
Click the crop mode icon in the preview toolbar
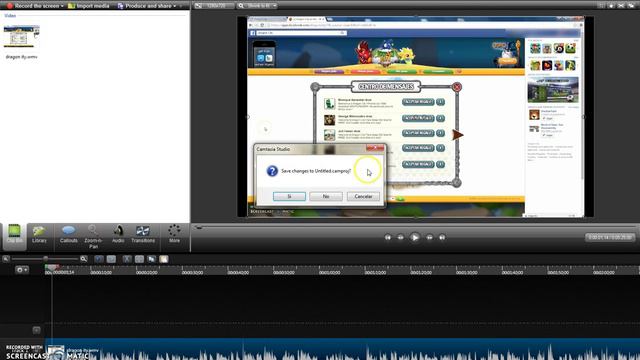click(x=601, y=6)
